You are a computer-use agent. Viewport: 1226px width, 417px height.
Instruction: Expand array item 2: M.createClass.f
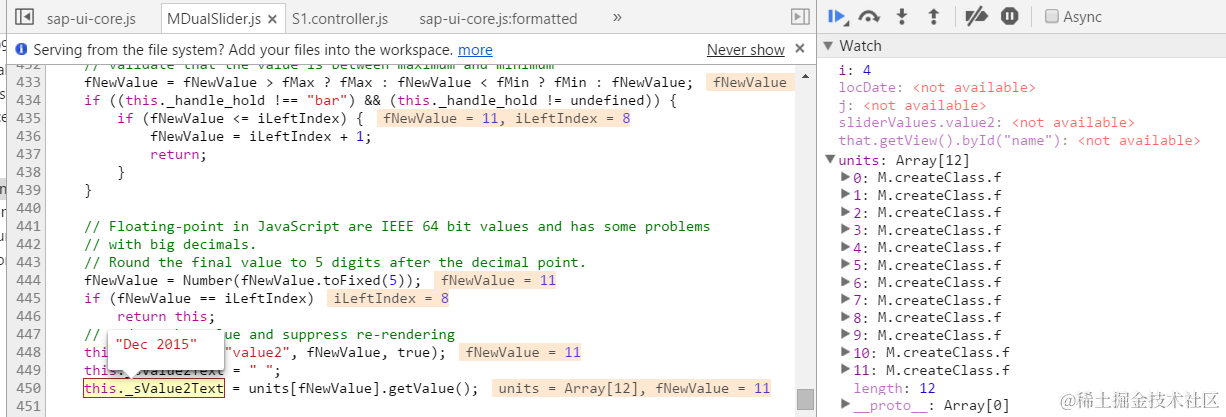[846, 212]
